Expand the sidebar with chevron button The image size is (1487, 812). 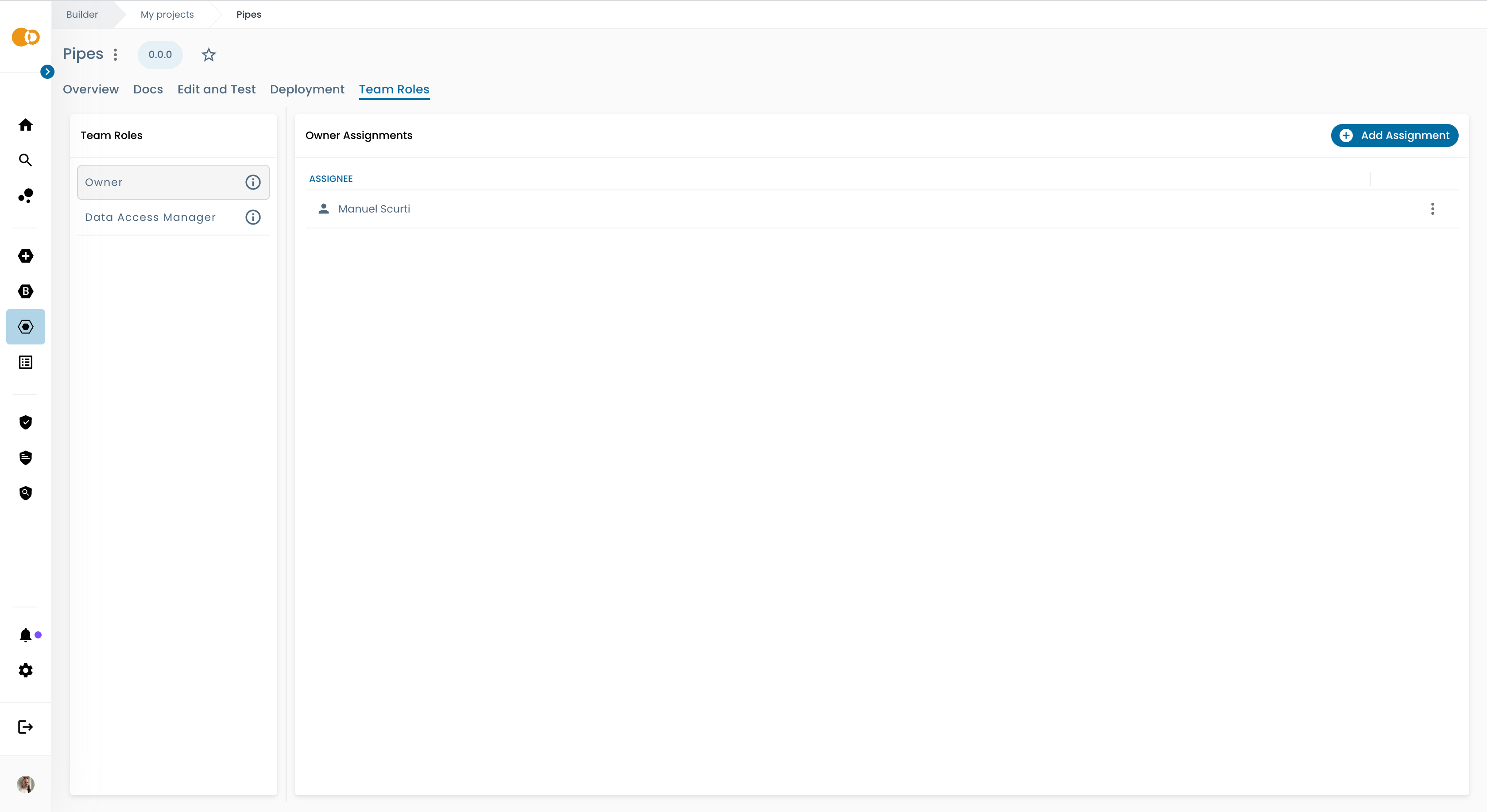(47, 72)
